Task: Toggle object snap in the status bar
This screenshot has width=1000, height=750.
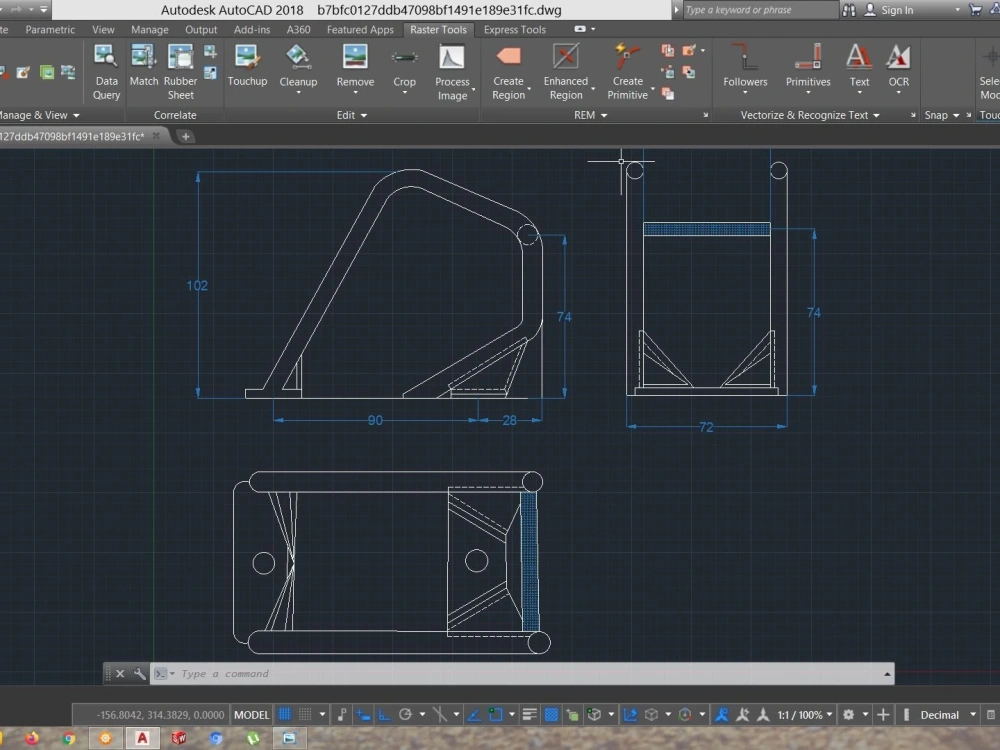Action: tap(495, 714)
